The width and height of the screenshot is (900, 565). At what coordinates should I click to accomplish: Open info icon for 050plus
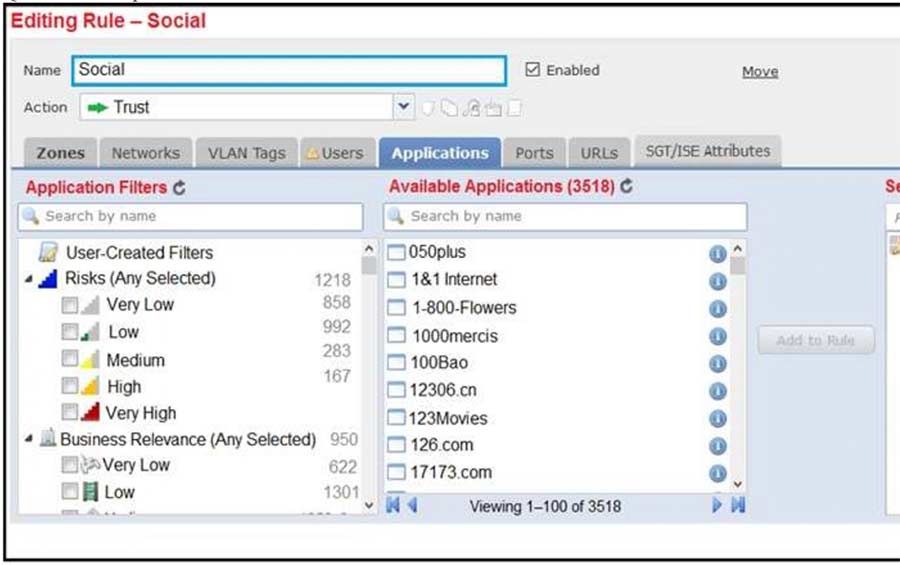(x=717, y=254)
